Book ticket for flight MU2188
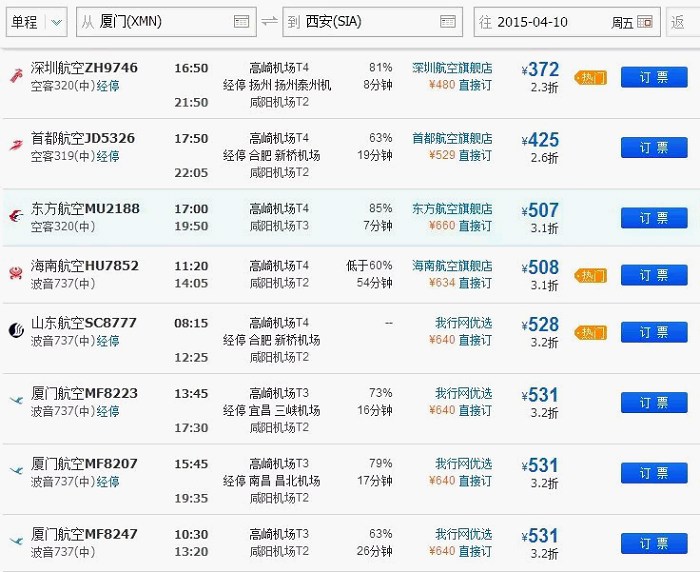Image resolution: width=700 pixels, height=572 pixels. (654, 218)
